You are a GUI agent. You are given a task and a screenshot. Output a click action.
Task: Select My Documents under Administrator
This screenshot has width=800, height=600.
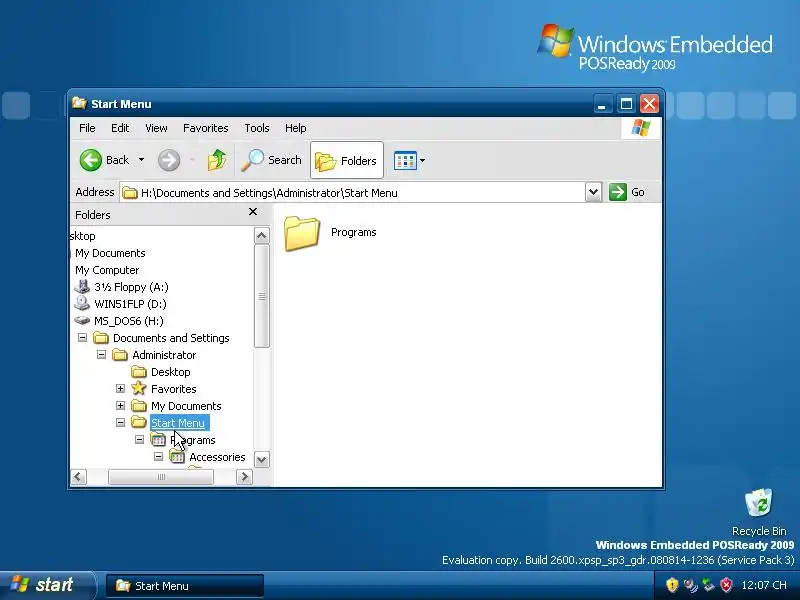(x=186, y=406)
